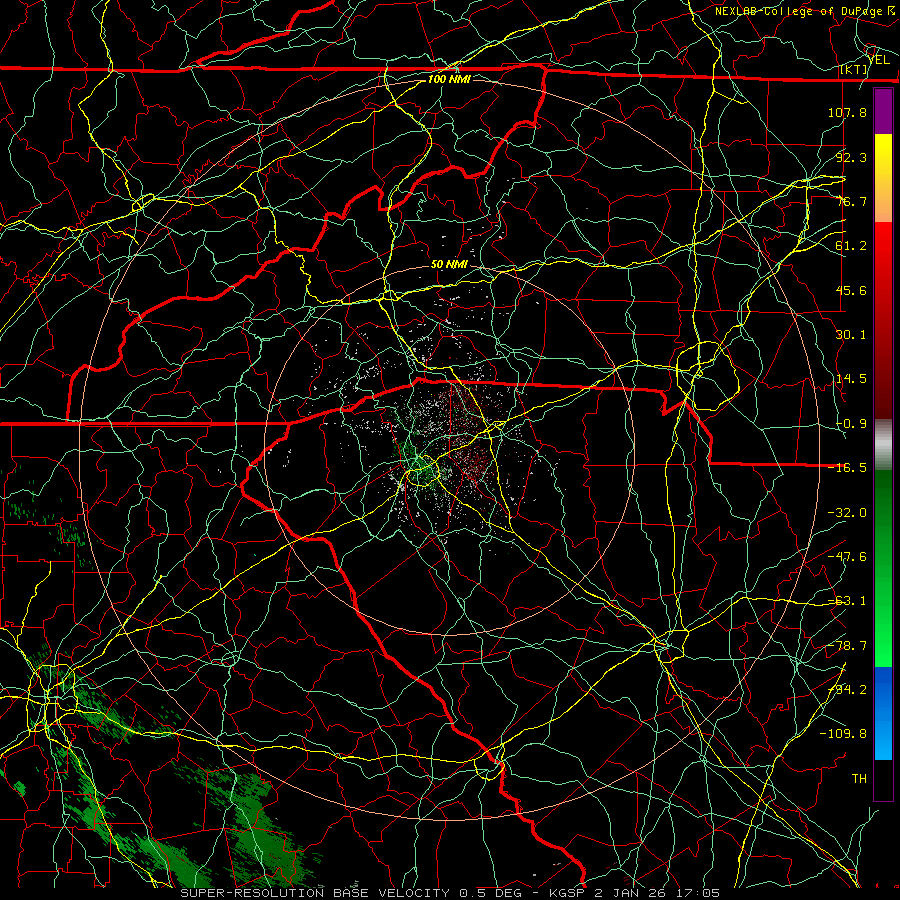Select the -32.0 velocity scale value

click(847, 513)
